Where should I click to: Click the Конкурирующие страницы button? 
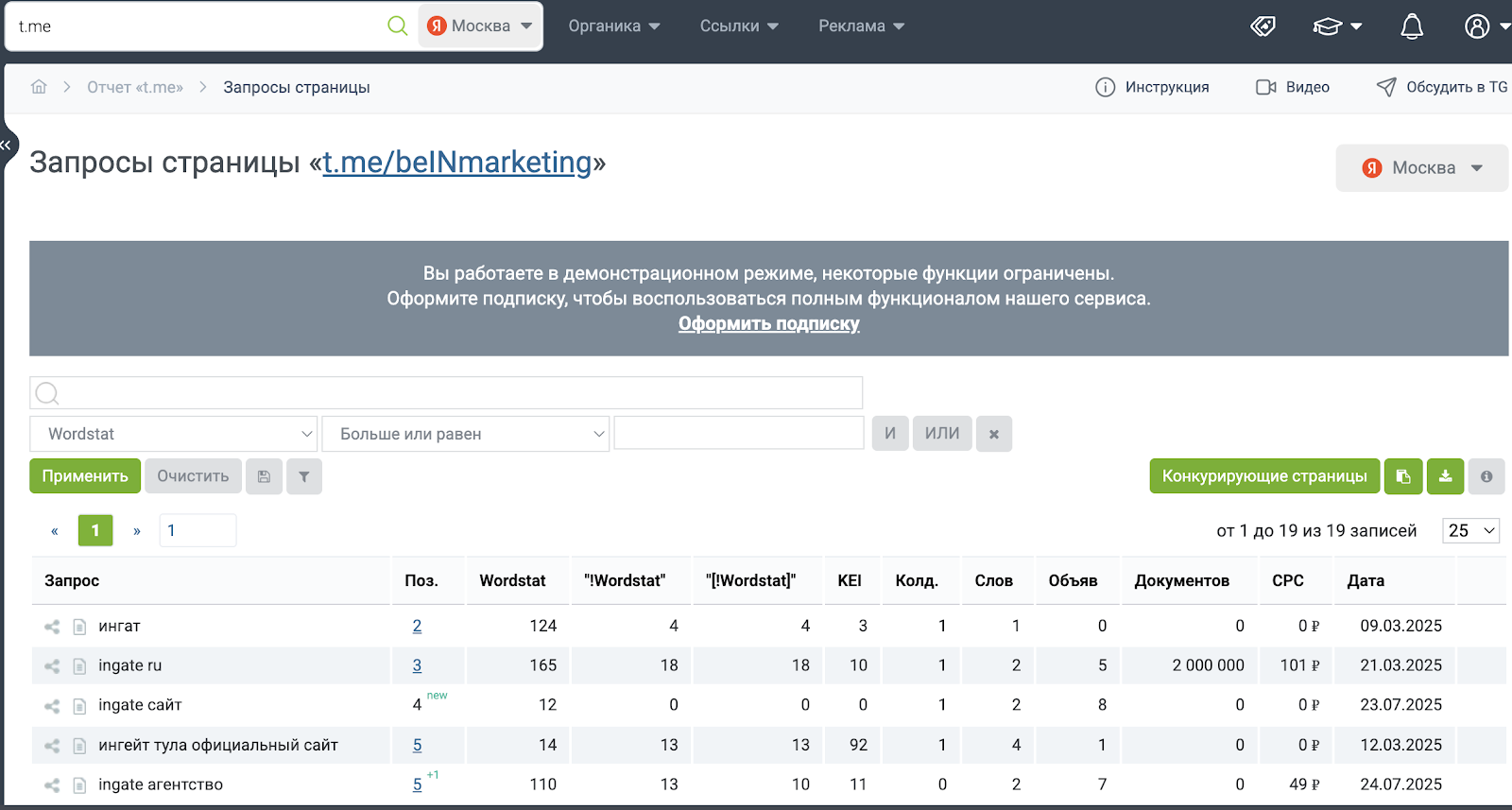(x=1264, y=476)
